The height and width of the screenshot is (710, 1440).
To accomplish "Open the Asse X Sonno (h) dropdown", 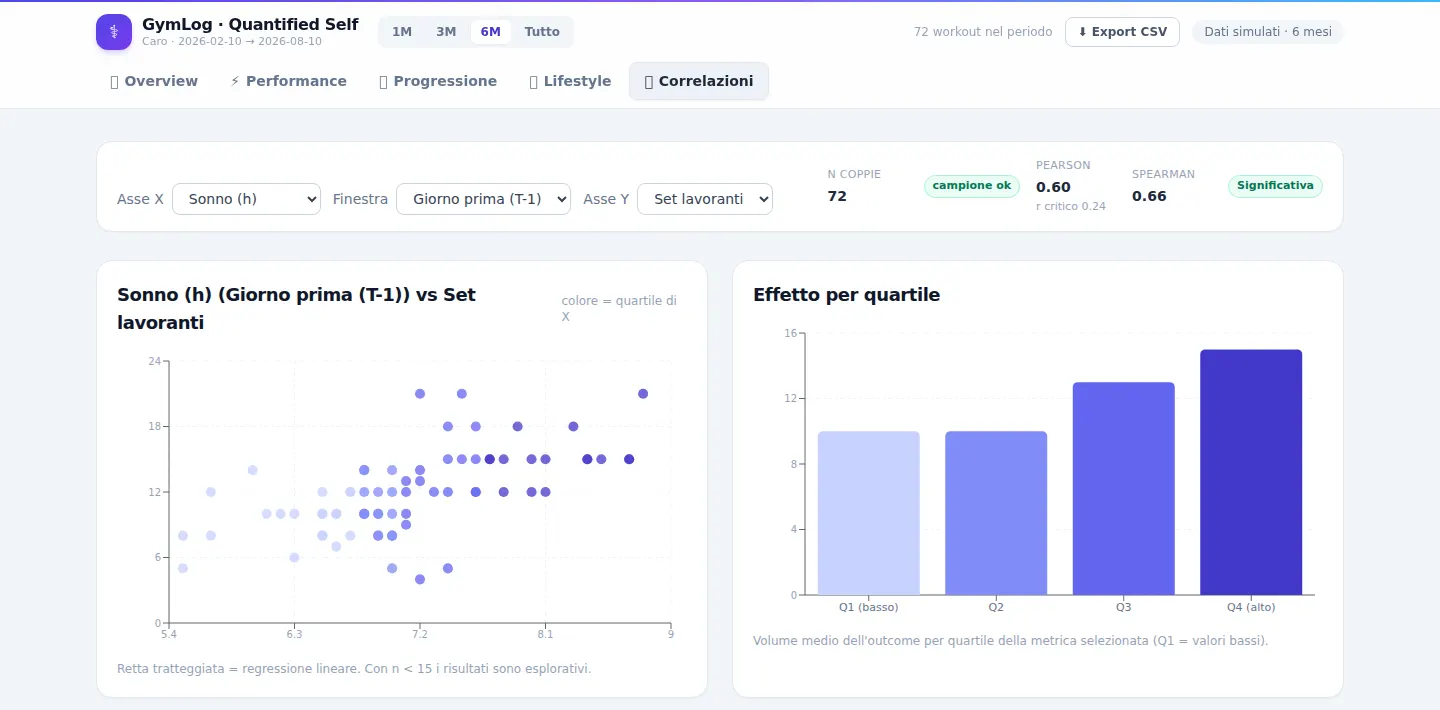I will 246,199.
